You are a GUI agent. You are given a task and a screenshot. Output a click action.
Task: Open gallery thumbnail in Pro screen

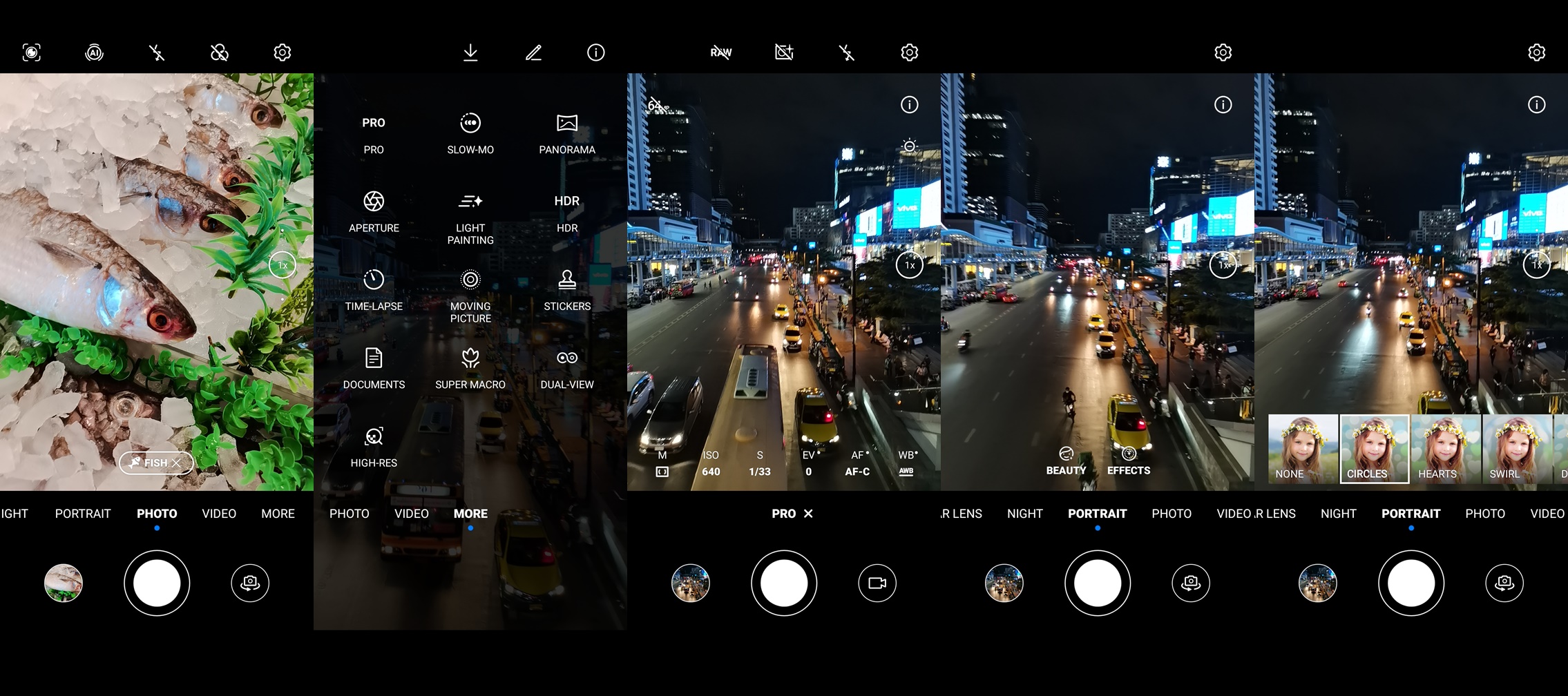691,583
